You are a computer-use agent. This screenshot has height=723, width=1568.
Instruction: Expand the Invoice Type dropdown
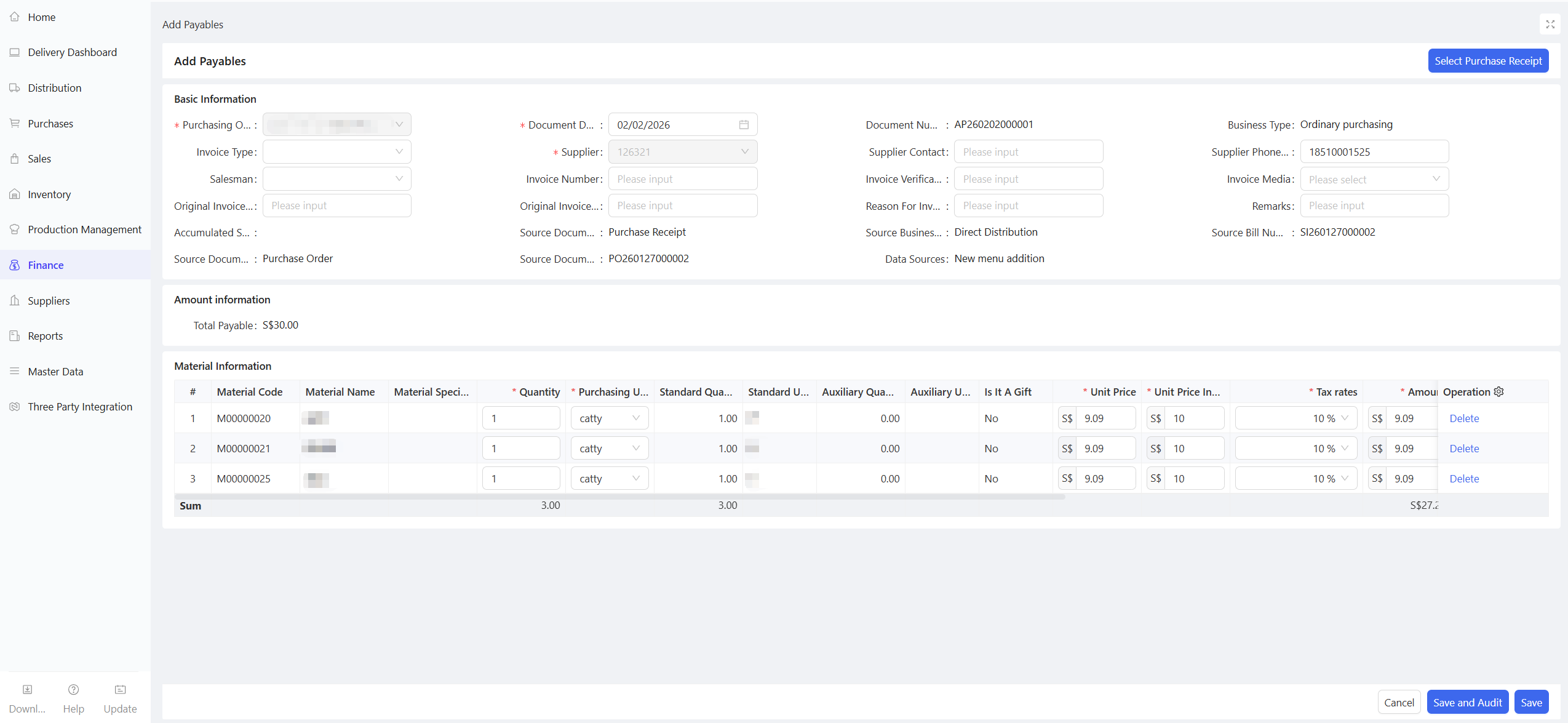tap(336, 152)
